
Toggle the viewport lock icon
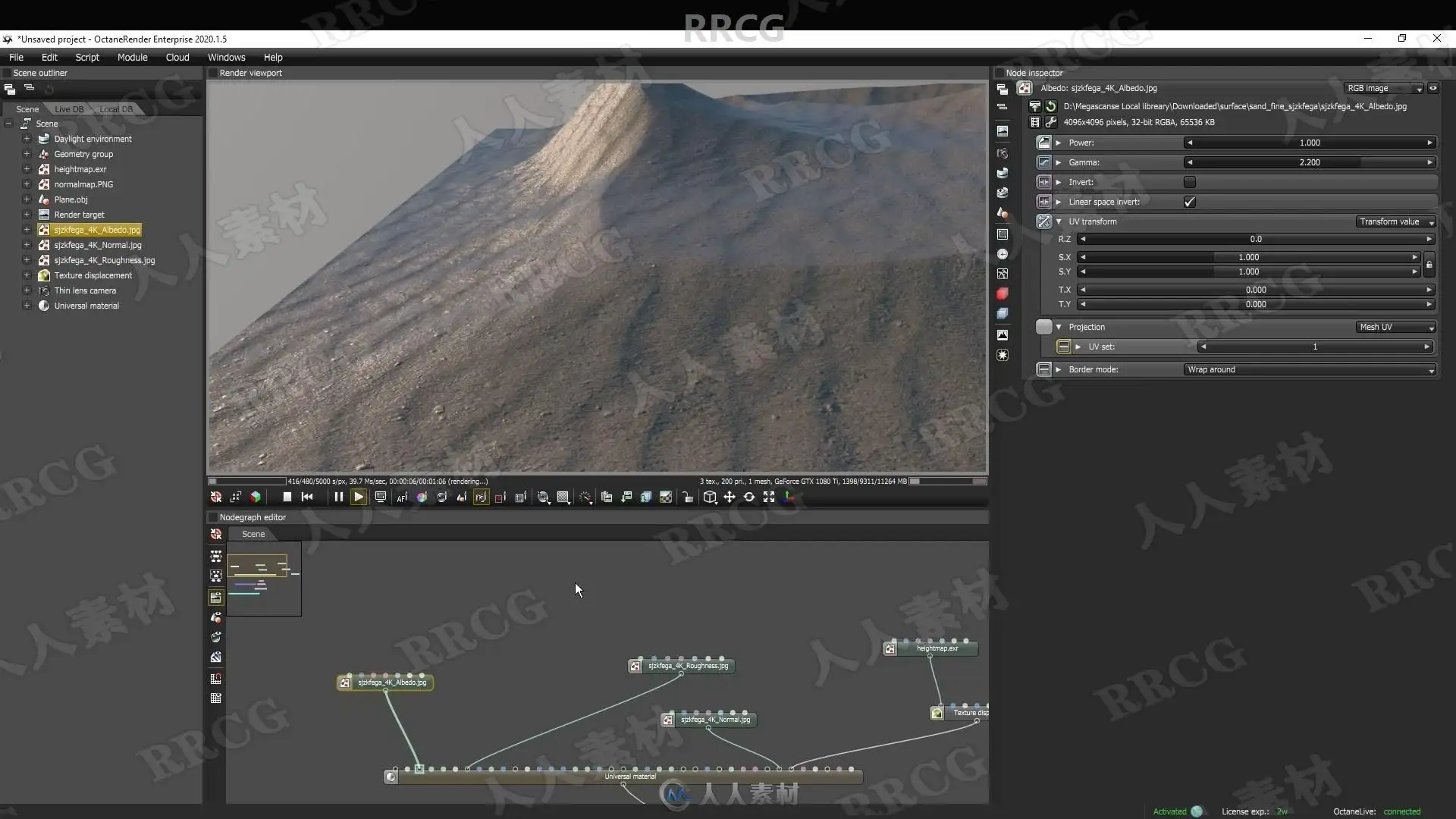click(687, 497)
